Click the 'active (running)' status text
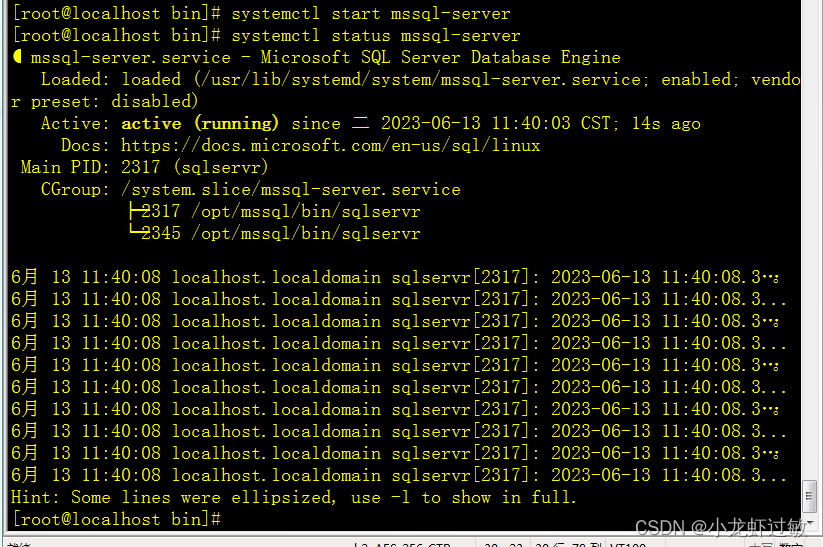The image size is (823, 547). [x=199, y=123]
